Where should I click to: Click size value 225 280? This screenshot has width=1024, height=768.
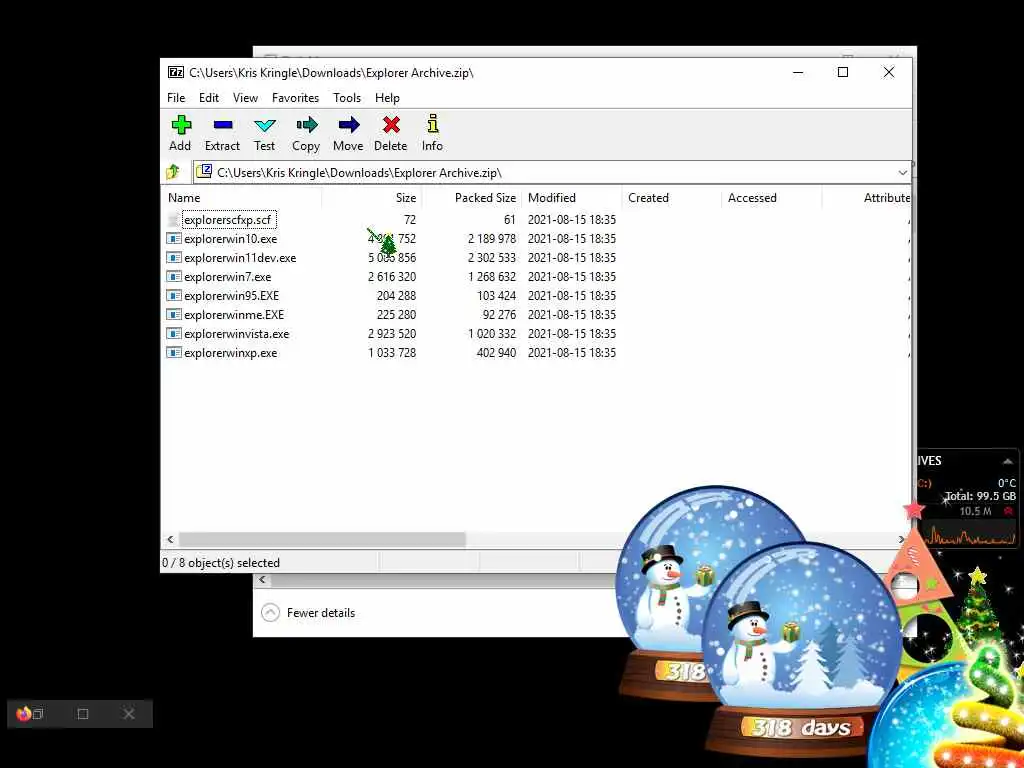(396, 315)
